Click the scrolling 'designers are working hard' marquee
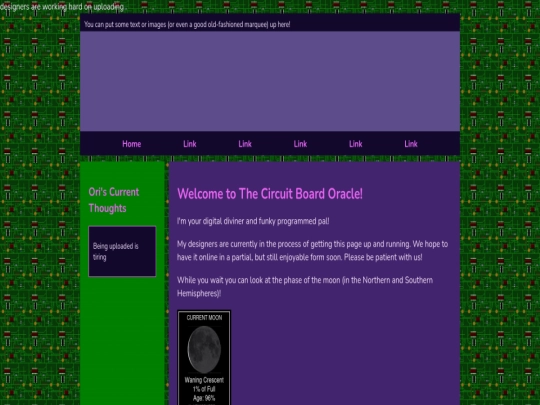This screenshot has height=405, width=540. click(62, 7)
